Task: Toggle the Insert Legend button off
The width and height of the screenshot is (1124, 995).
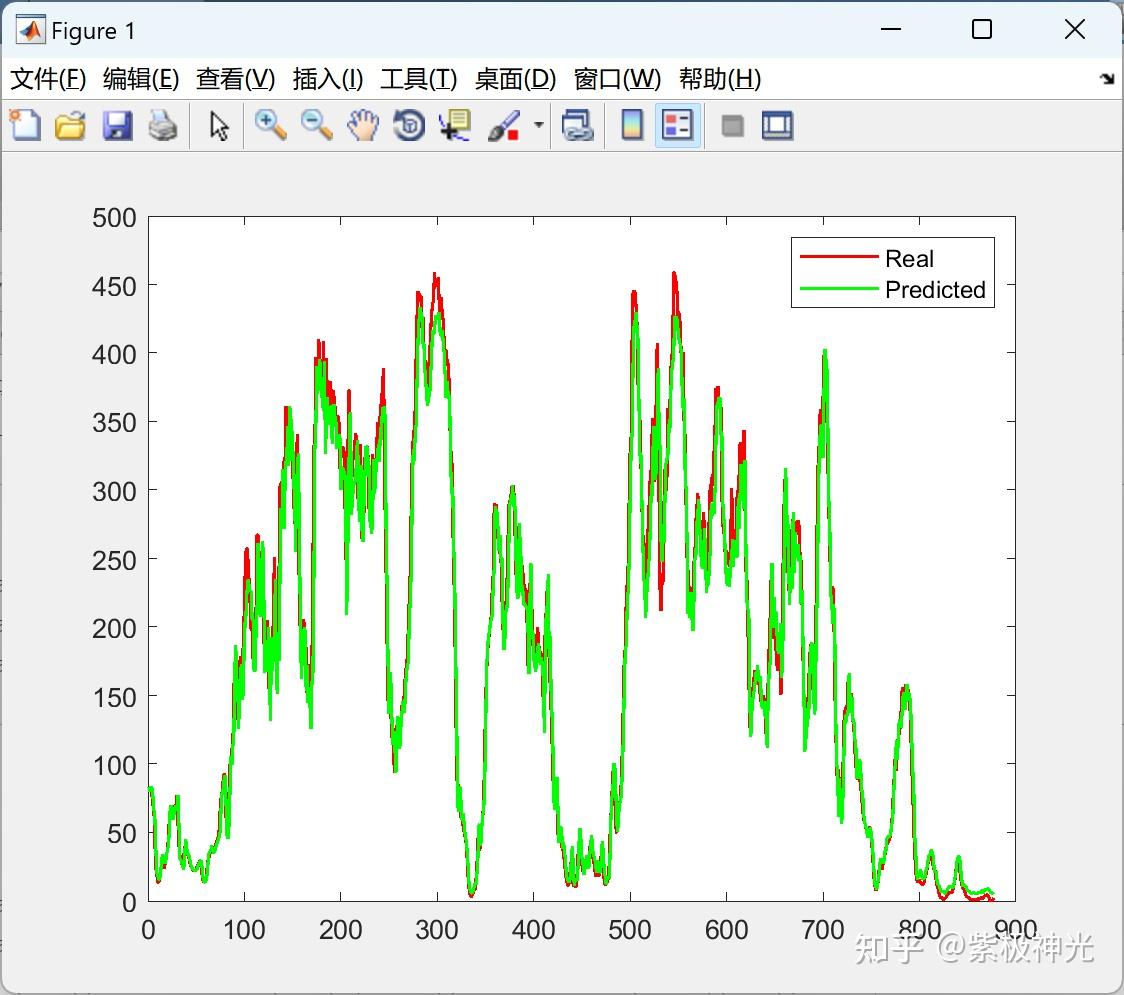Action: [x=678, y=125]
